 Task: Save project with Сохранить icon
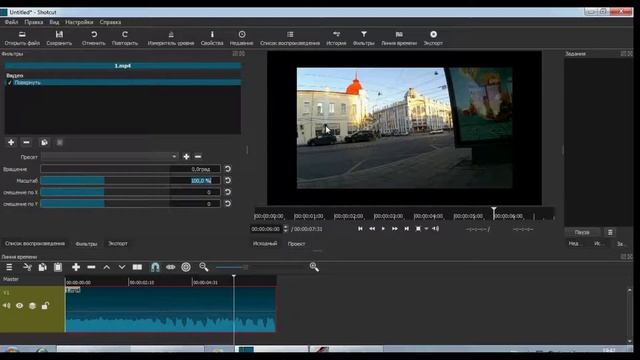point(59,38)
